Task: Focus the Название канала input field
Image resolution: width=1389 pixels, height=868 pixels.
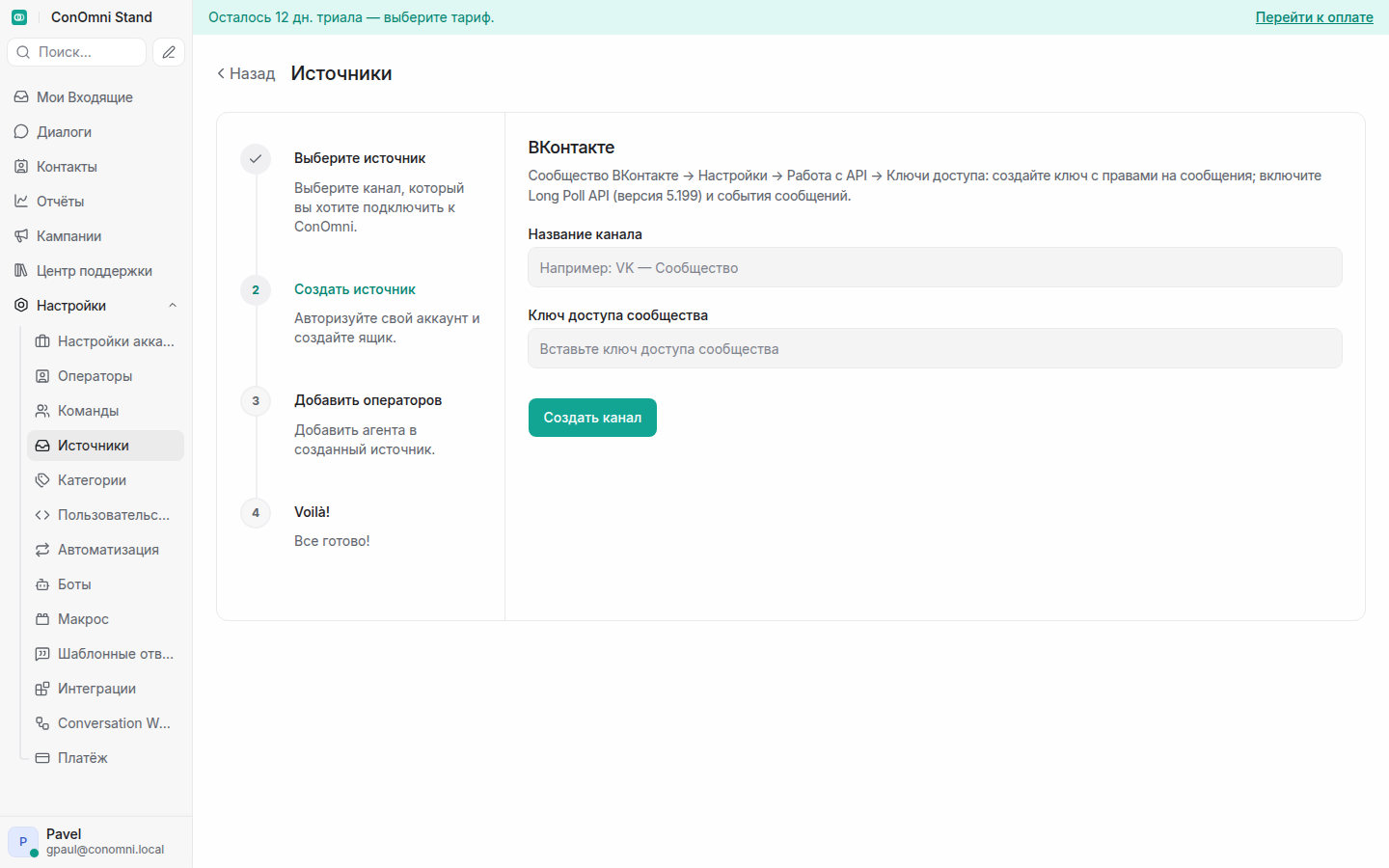Action: point(935,267)
